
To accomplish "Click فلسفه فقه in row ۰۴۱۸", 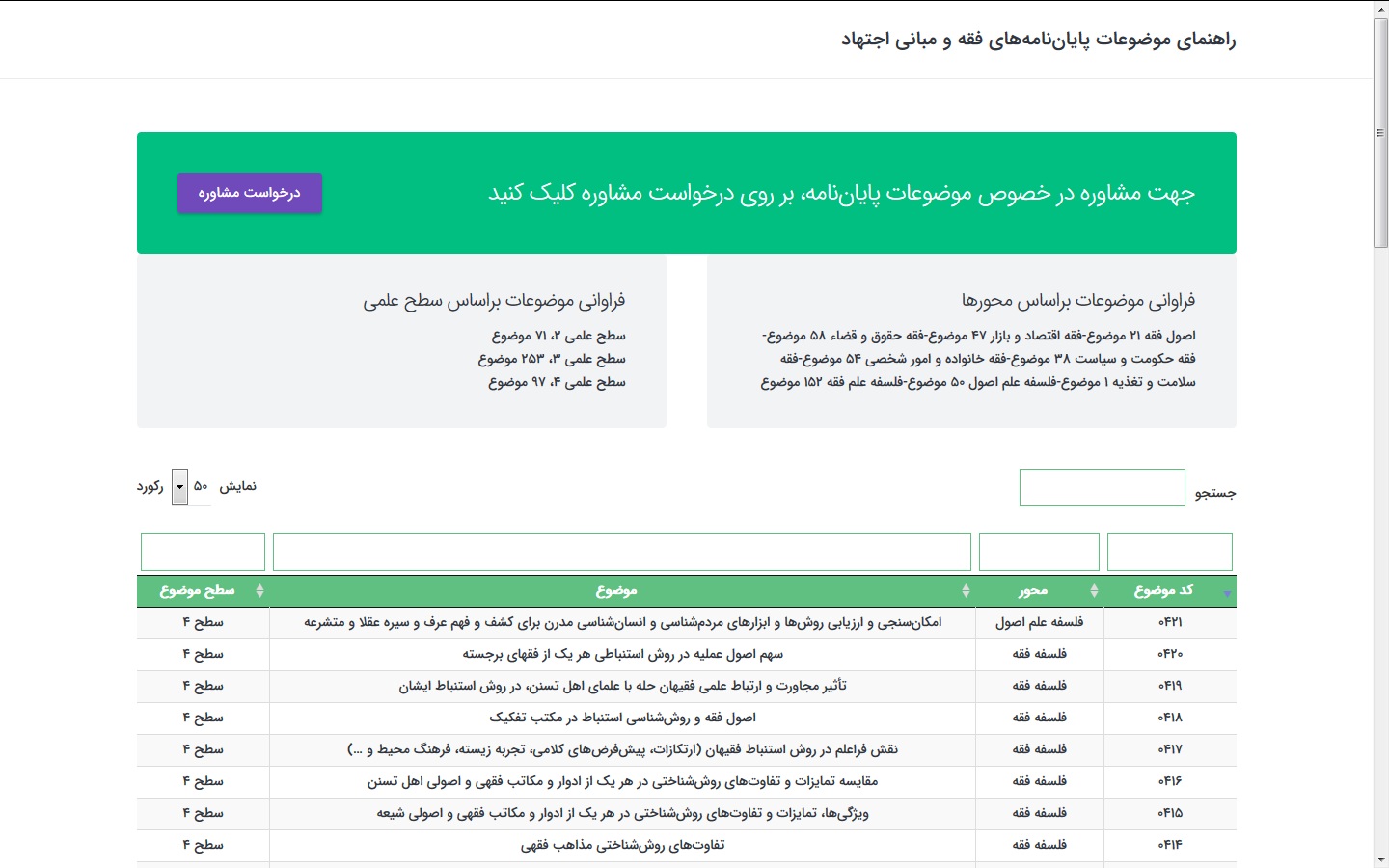I will pos(1040,719).
